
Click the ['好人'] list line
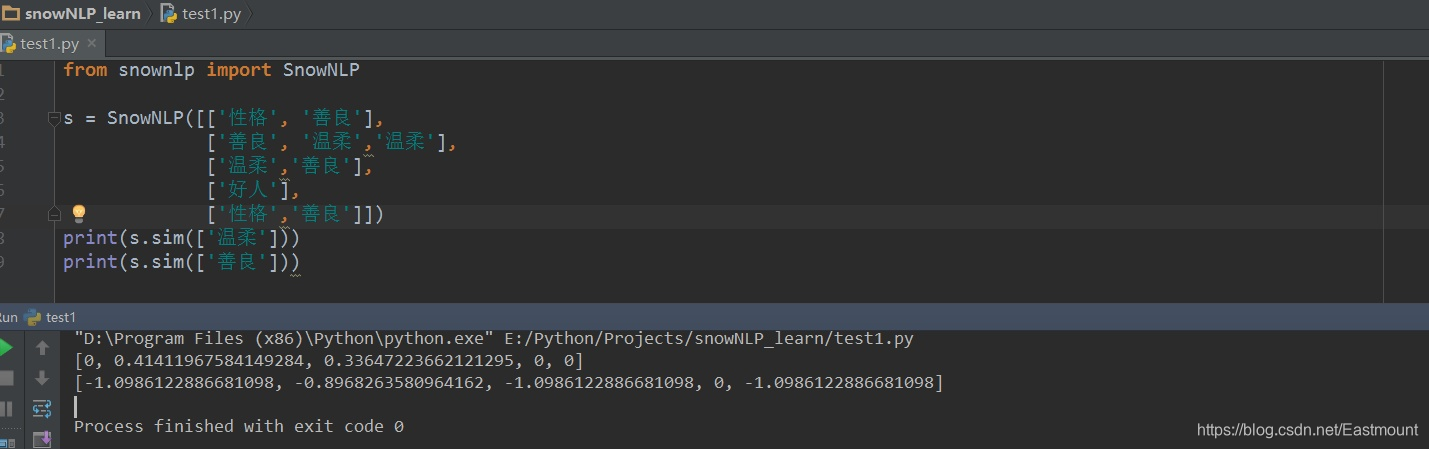point(253,190)
